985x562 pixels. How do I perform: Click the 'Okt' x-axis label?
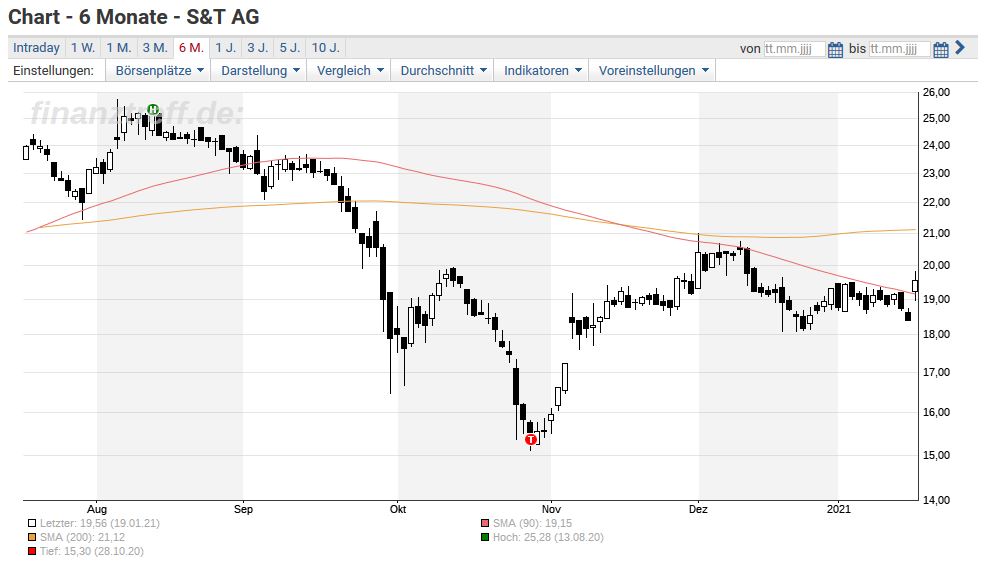pos(398,509)
